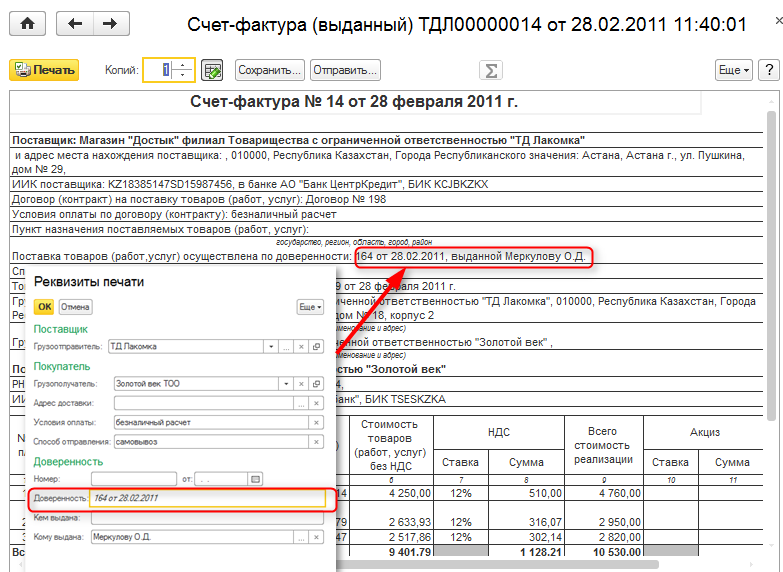
Task: Open help with the question mark button
Action: pos(769,70)
